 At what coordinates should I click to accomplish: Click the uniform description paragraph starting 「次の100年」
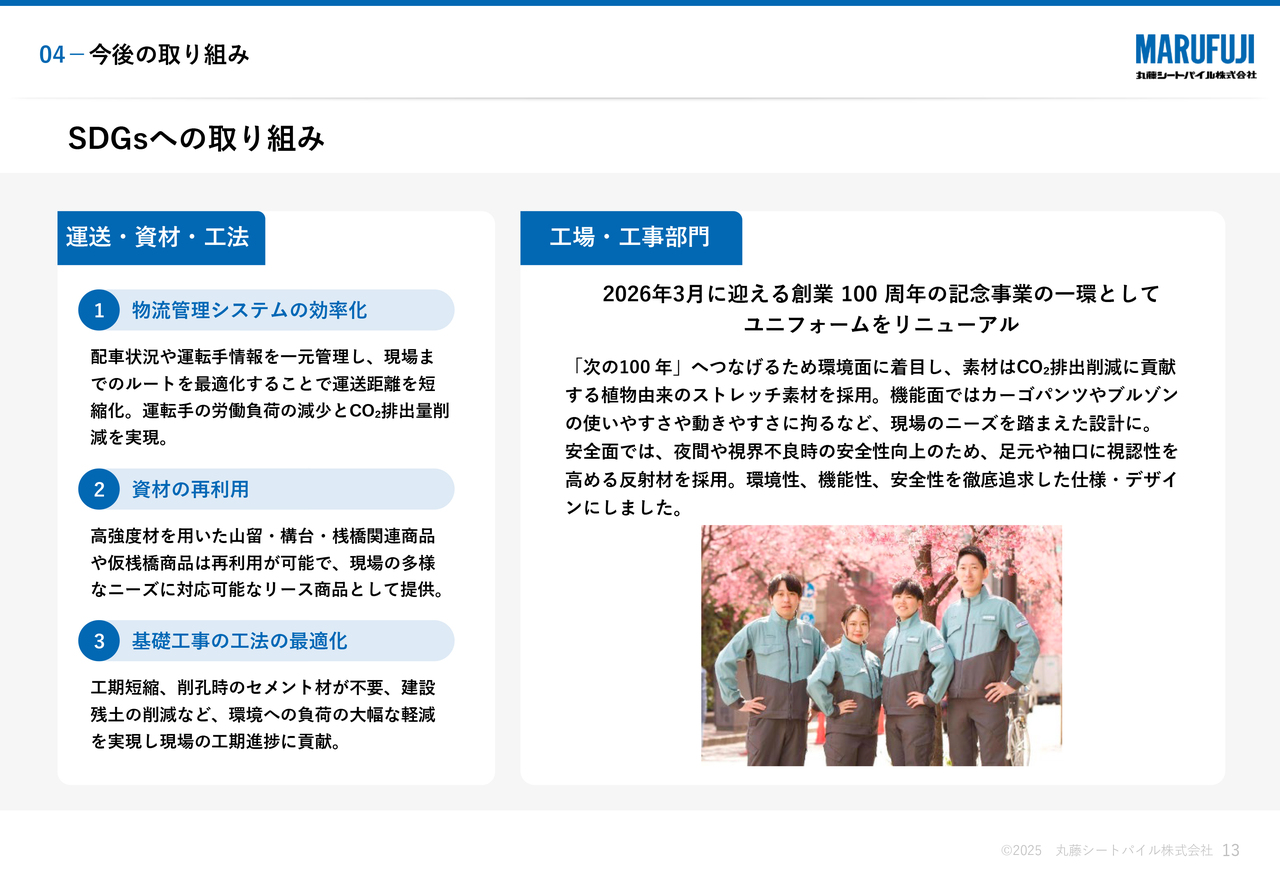tap(872, 436)
